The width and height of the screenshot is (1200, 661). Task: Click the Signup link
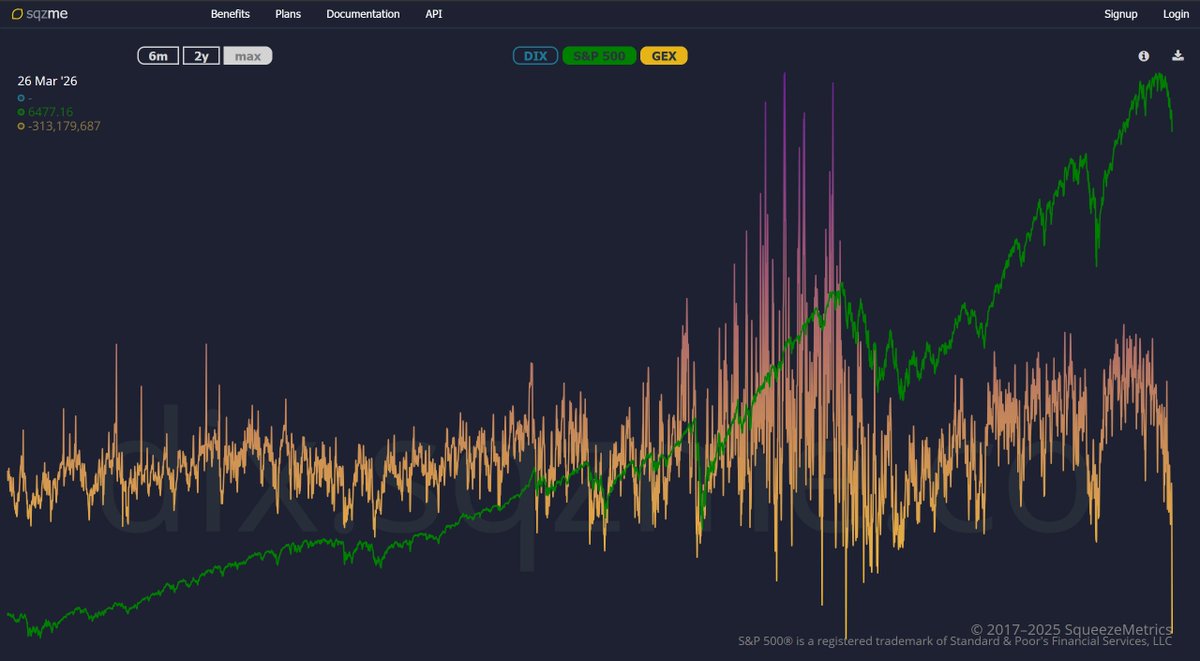click(1120, 14)
